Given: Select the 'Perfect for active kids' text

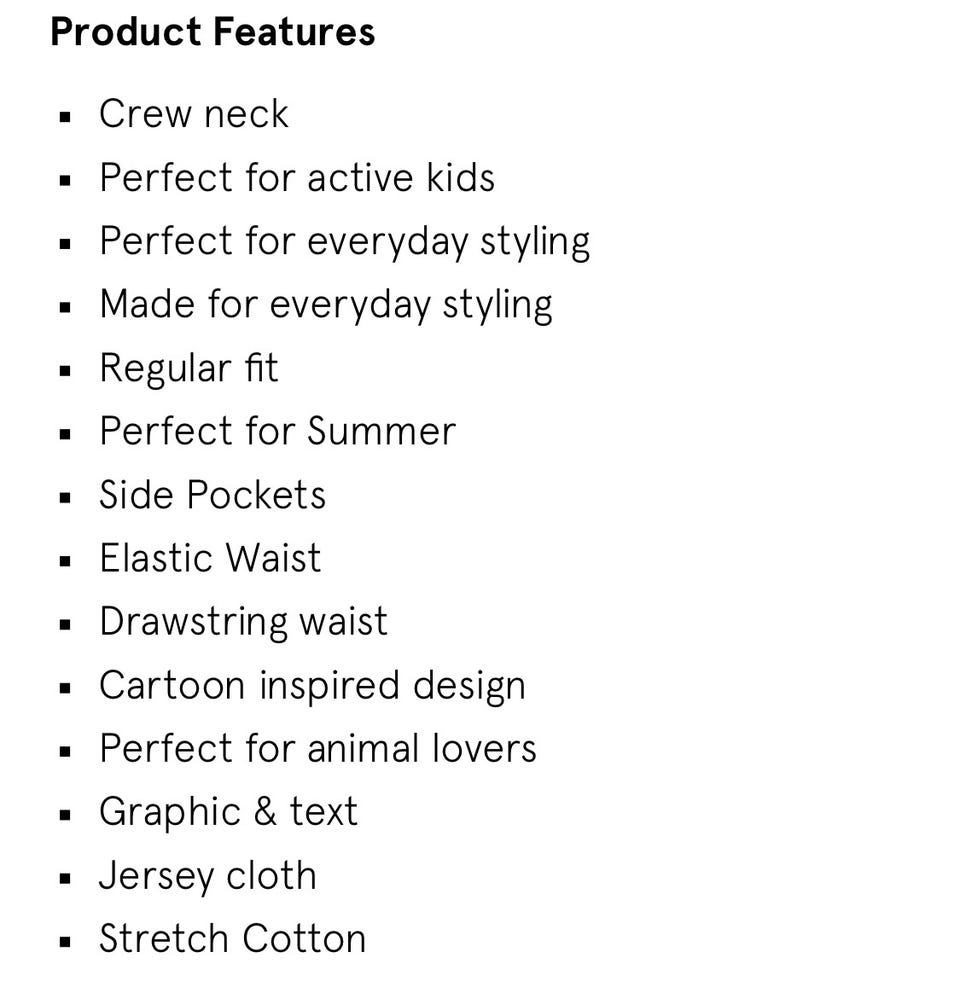Looking at the screenshot, I should [x=297, y=178].
